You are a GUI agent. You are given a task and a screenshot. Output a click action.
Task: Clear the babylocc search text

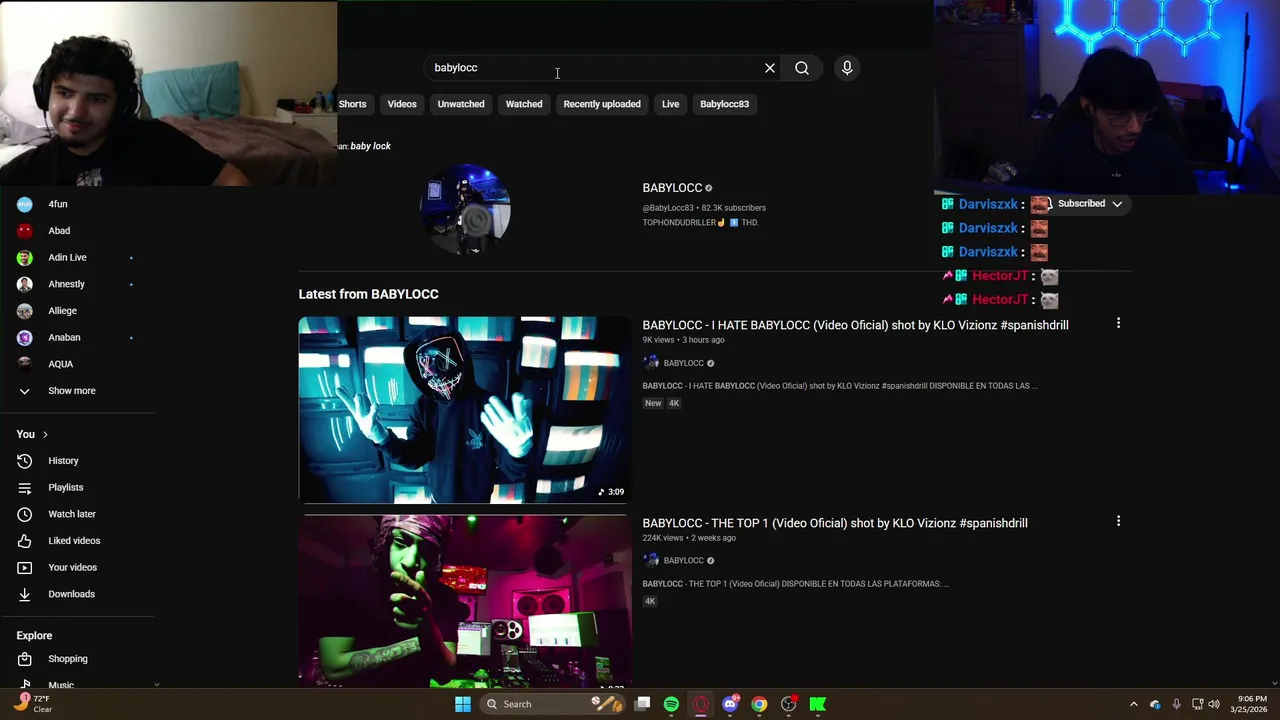pyautogui.click(x=770, y=68)
